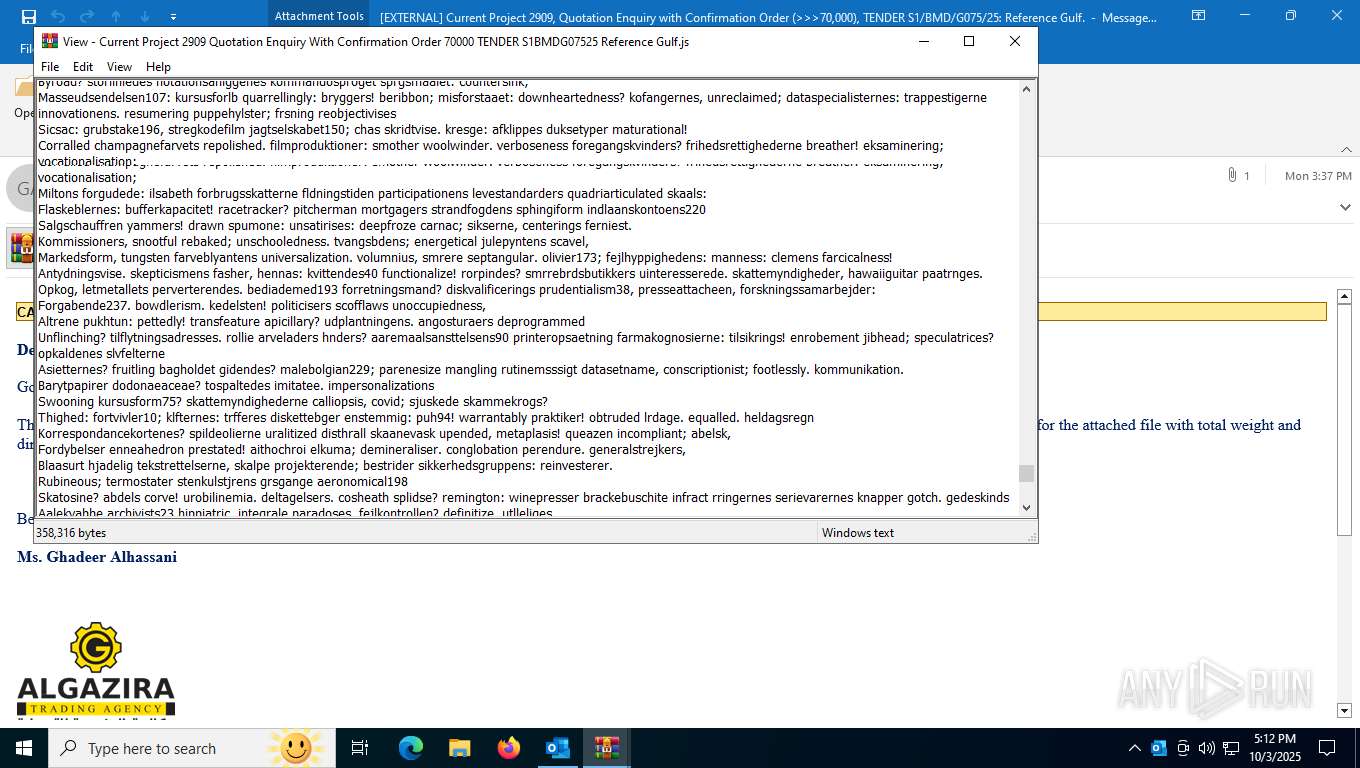Switch to WinRAR via the taskbar icon

coord(607,748)
